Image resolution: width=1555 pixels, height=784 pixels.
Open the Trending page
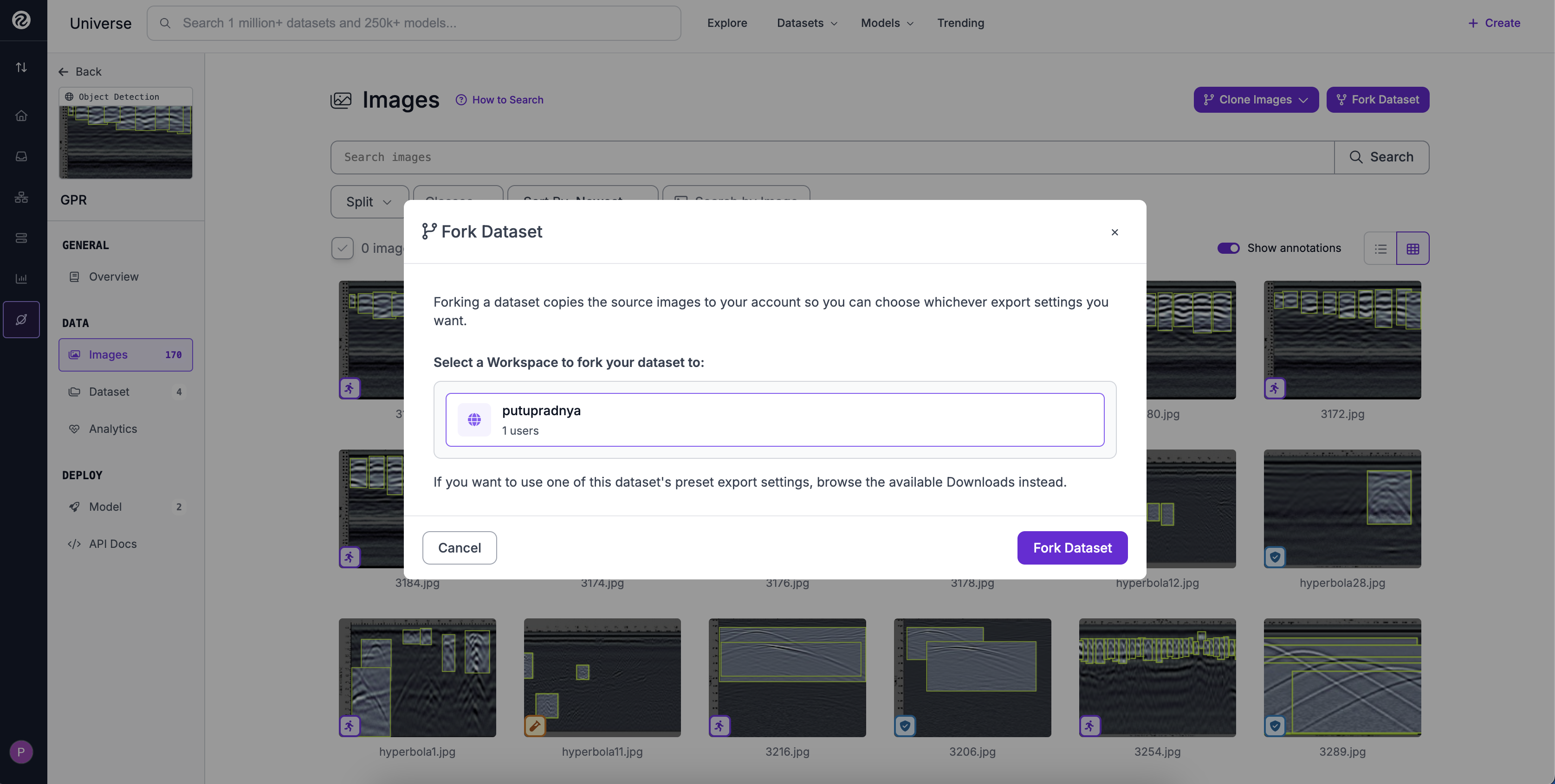pyautogui.click(x=961, y=23)
